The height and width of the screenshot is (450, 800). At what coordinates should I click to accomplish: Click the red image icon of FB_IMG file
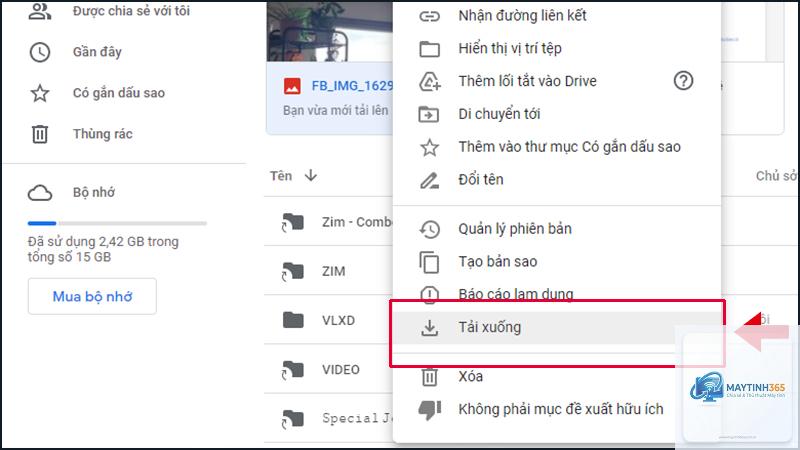click(292, 86)
